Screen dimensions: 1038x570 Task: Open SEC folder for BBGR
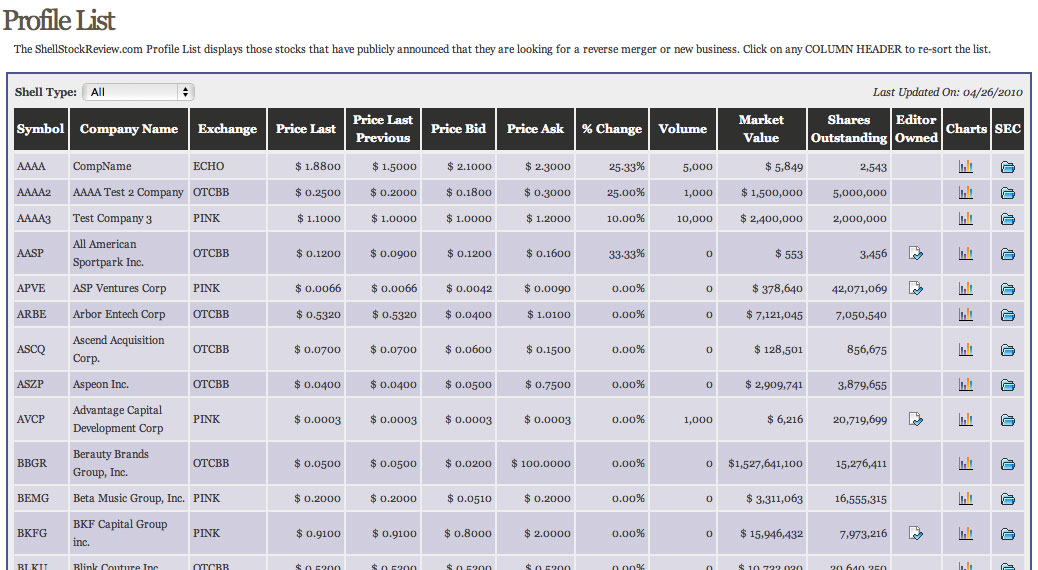1008,464
